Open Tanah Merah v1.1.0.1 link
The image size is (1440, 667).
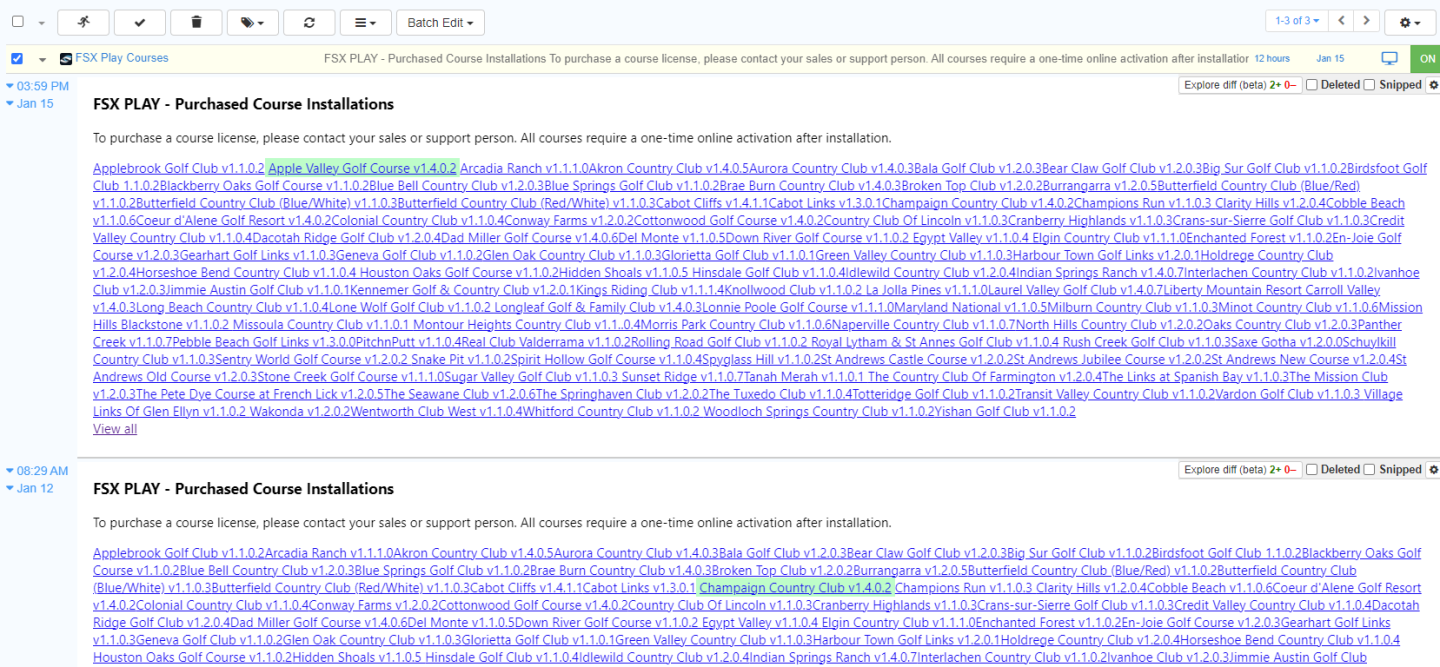point(802,376)
